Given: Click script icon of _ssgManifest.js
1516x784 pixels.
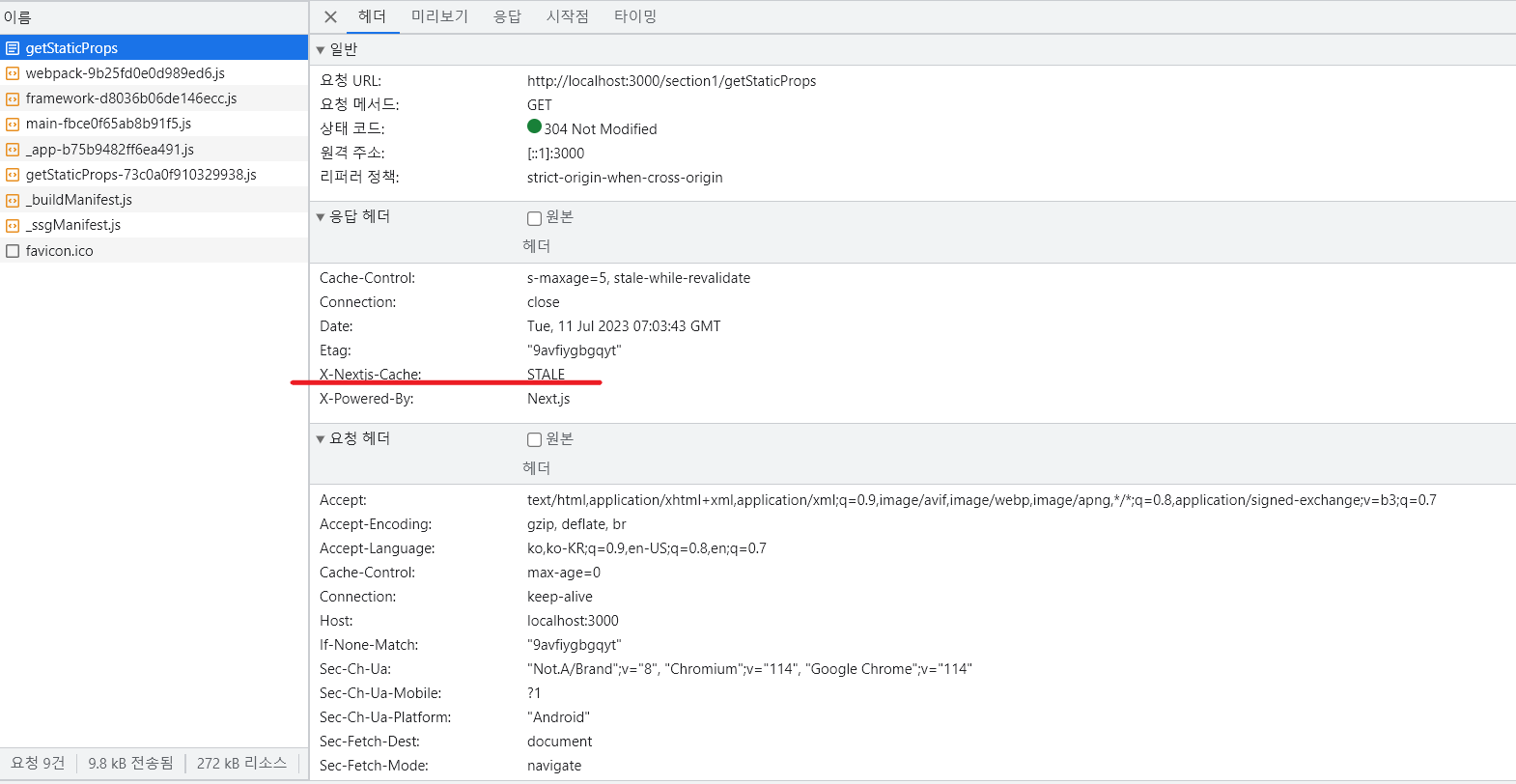Looking at the screenshot, I should [13, 225].
